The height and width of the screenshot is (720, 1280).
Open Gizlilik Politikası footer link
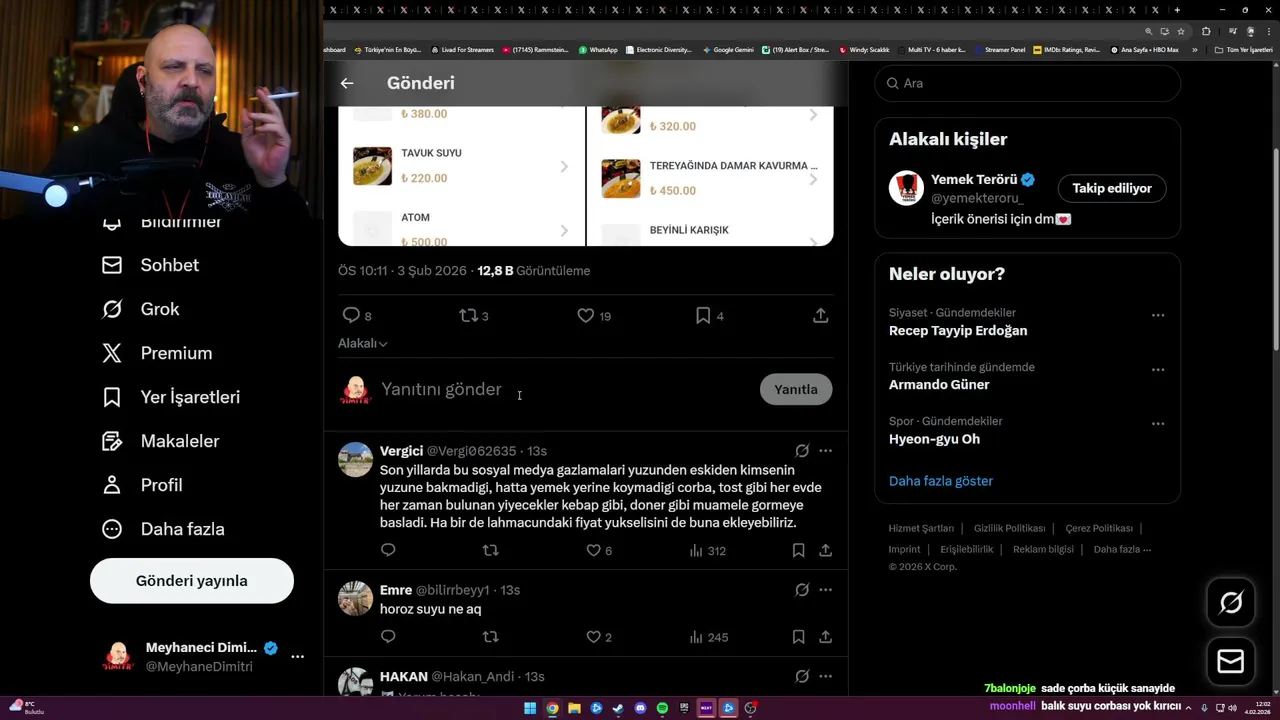1009,528
